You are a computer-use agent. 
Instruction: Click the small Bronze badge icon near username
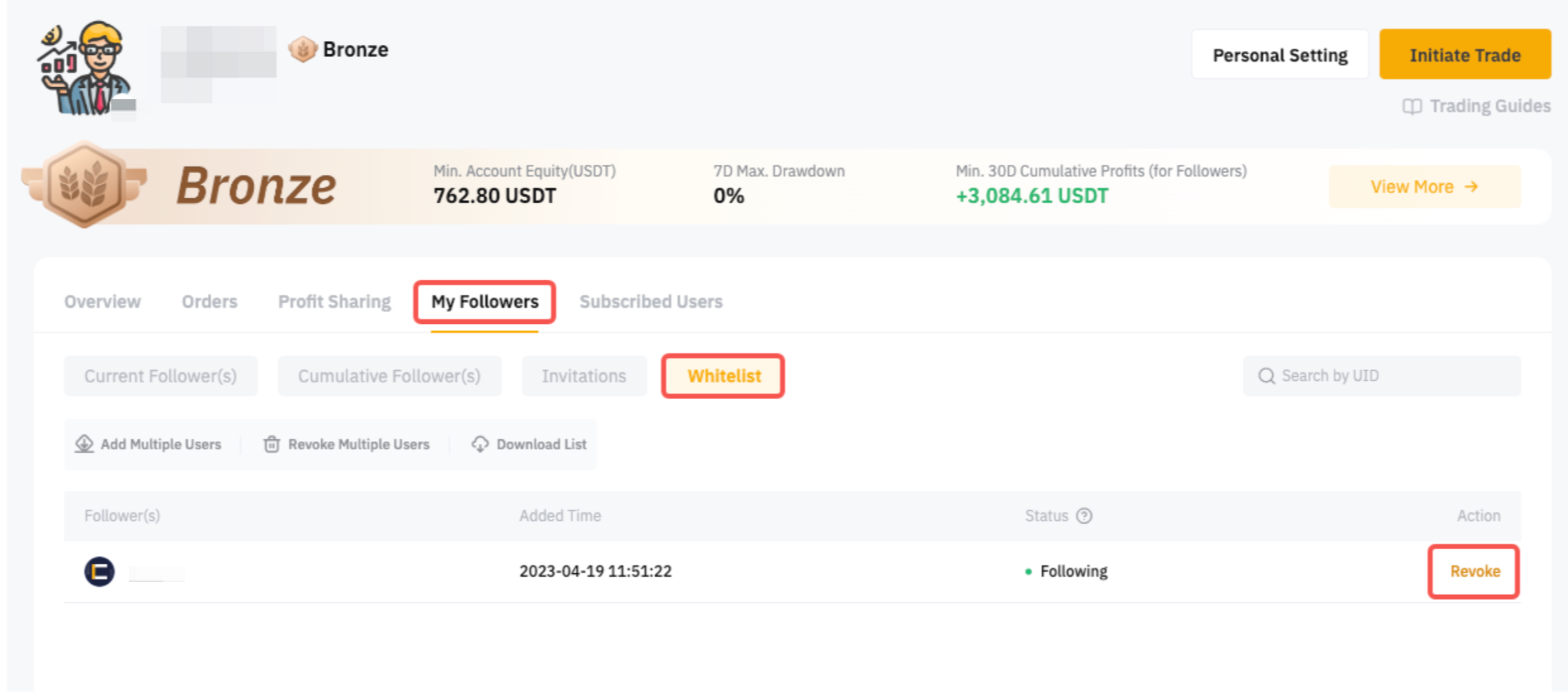[x=302, y=50]
